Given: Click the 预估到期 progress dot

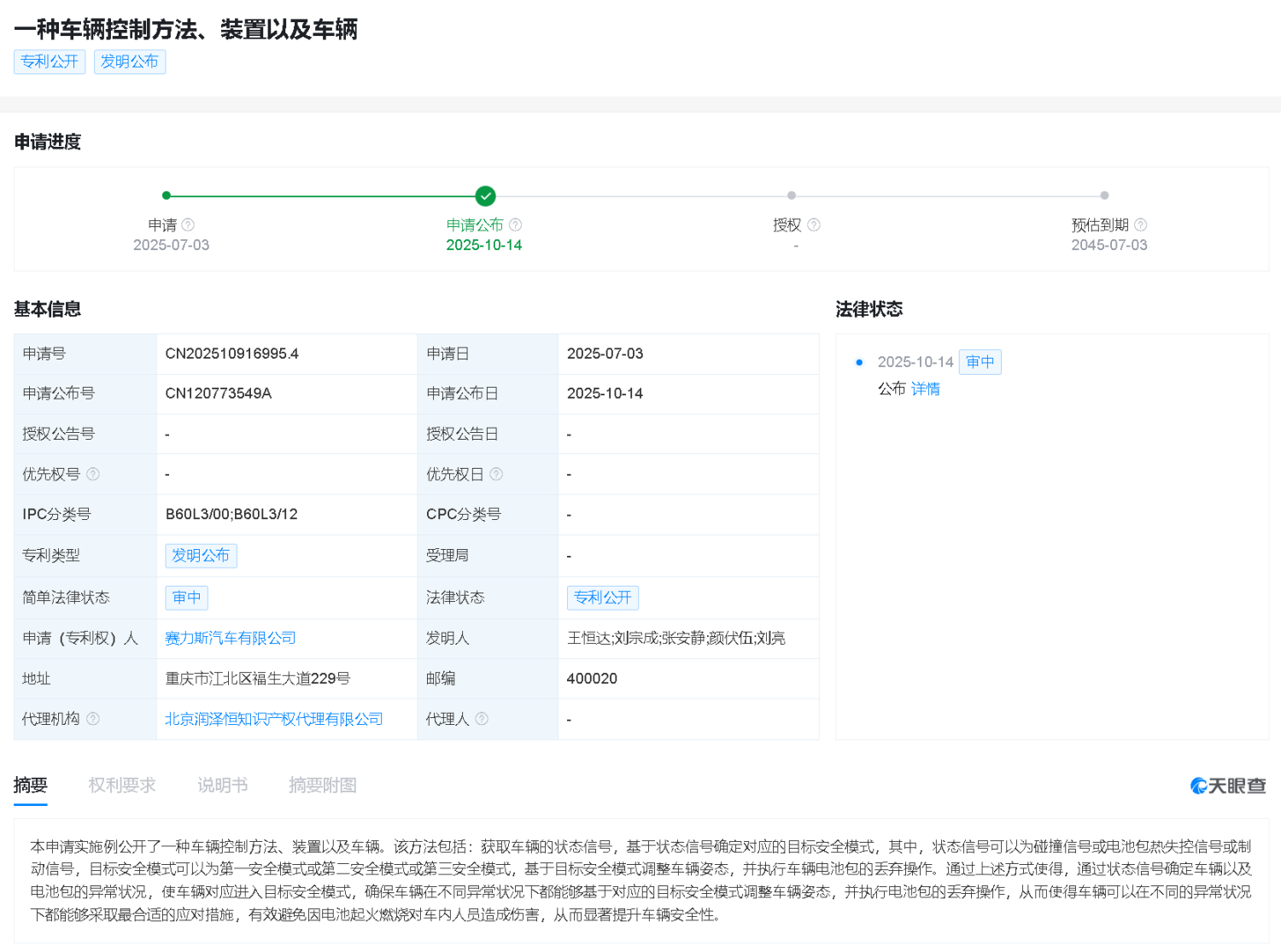Looking at the screenshot, I should click(1104, 196).
